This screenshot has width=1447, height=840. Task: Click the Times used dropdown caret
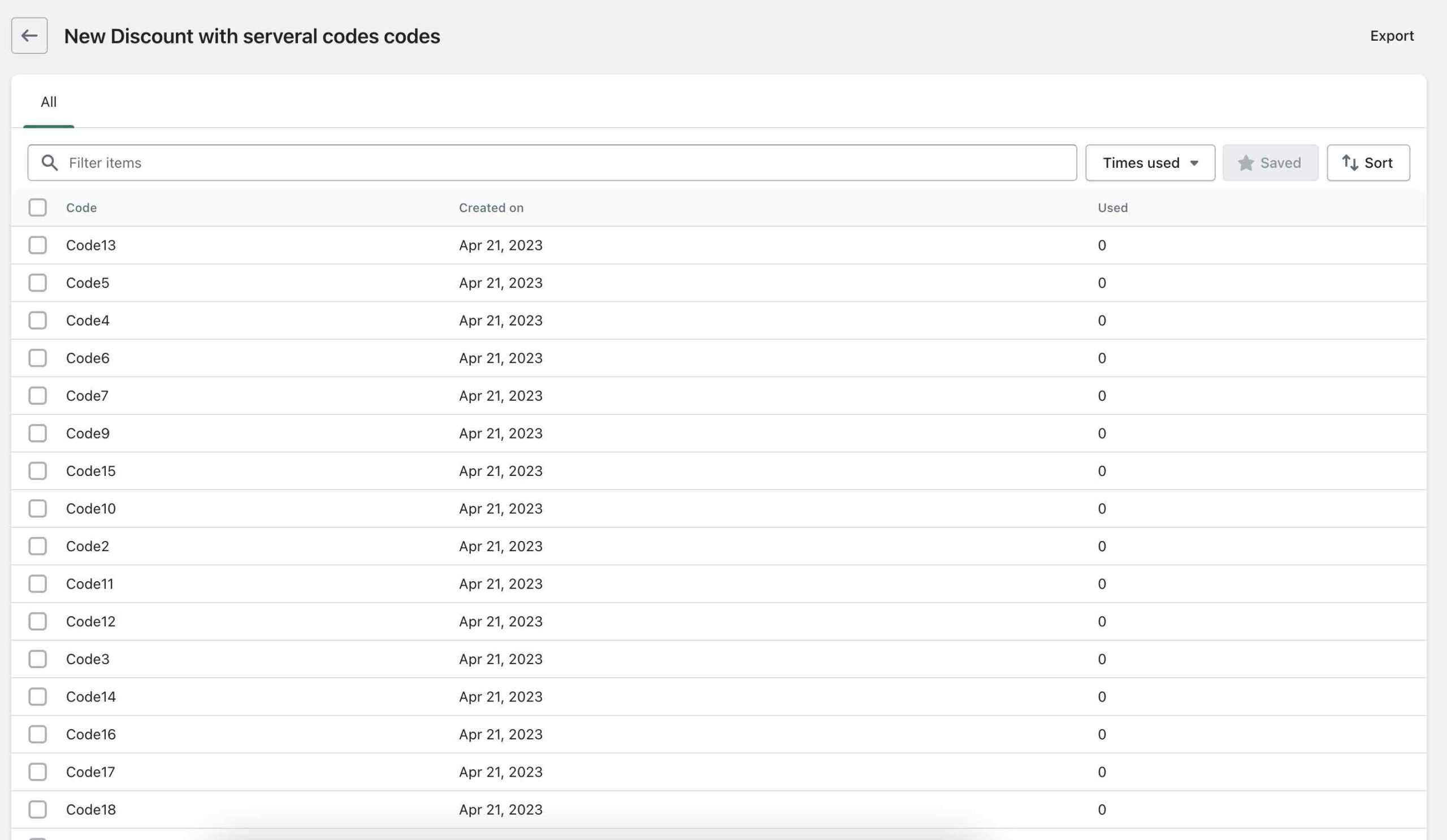coord(1194,163)
